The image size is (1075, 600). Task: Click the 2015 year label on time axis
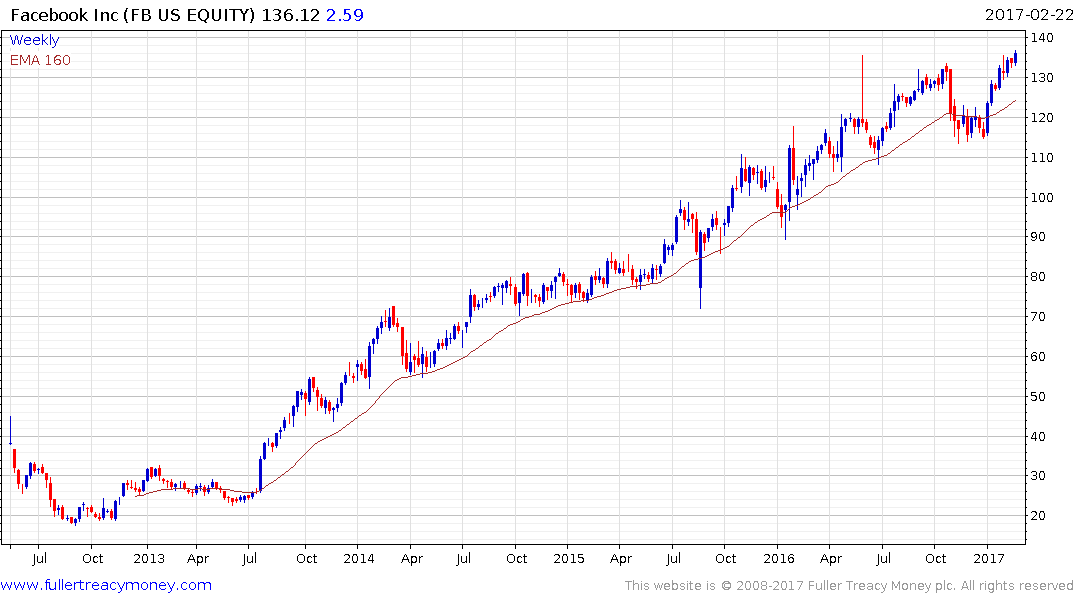[568, 558]
